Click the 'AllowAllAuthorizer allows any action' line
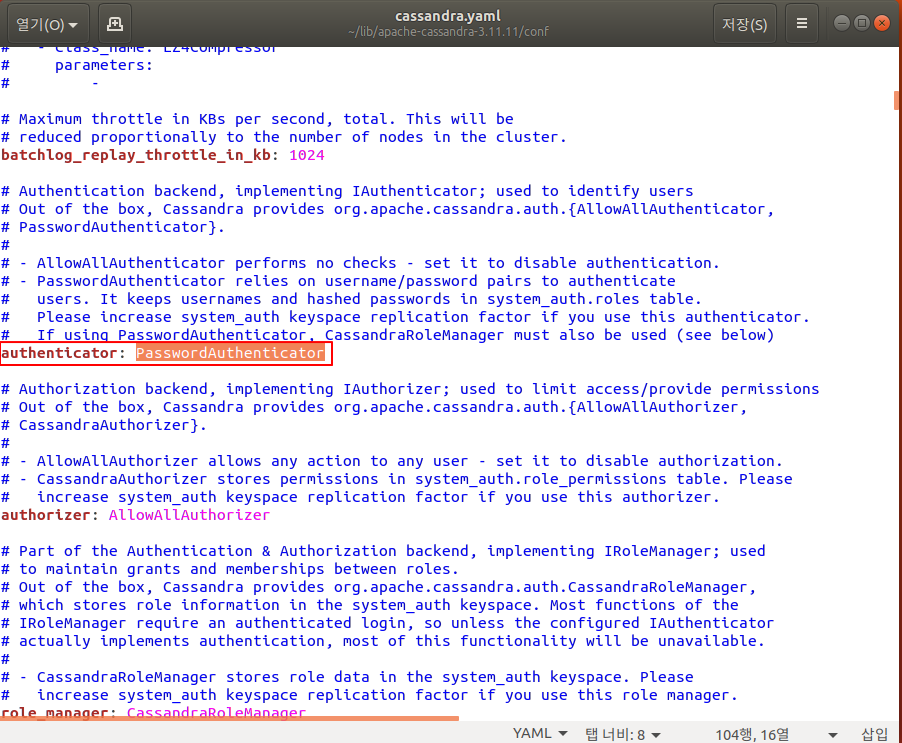902x743 pixels. [392, 461]
